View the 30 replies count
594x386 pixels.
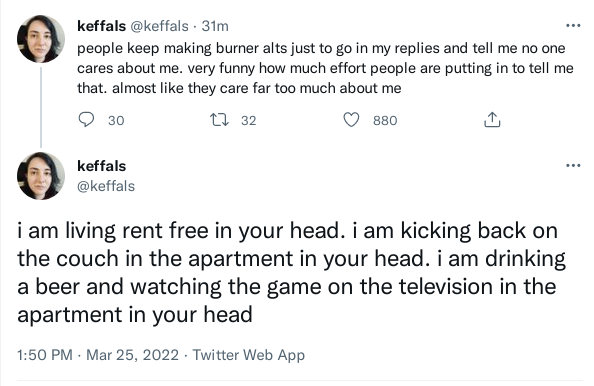[116, 120]
